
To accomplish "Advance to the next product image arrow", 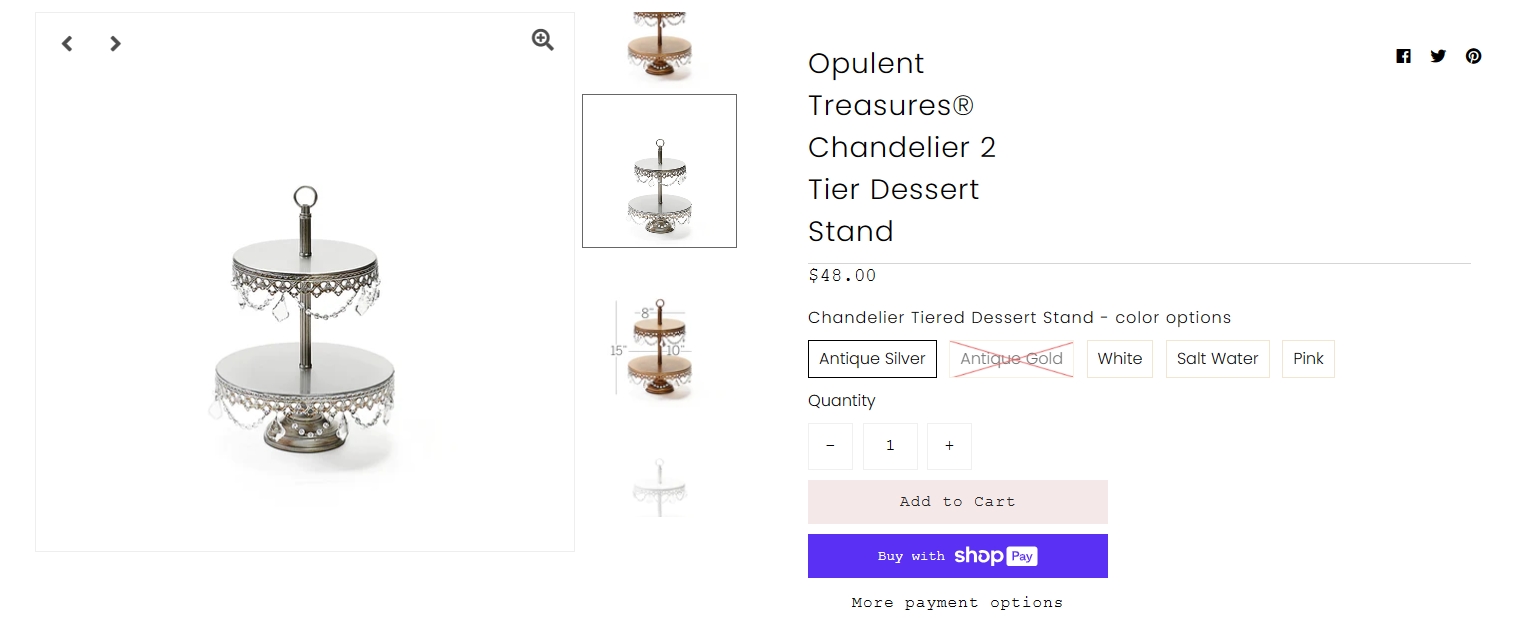I will [x=115, y=44].
